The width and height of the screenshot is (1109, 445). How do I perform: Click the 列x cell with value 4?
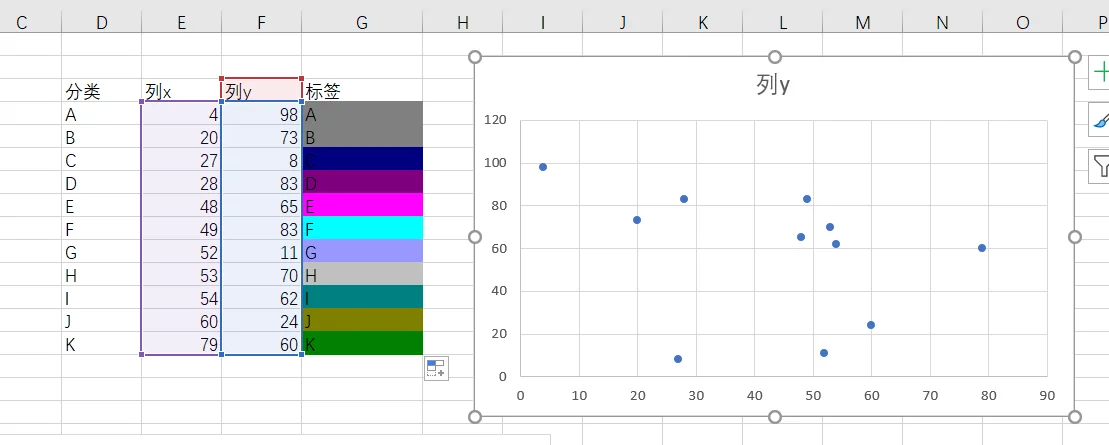point(181,113)
